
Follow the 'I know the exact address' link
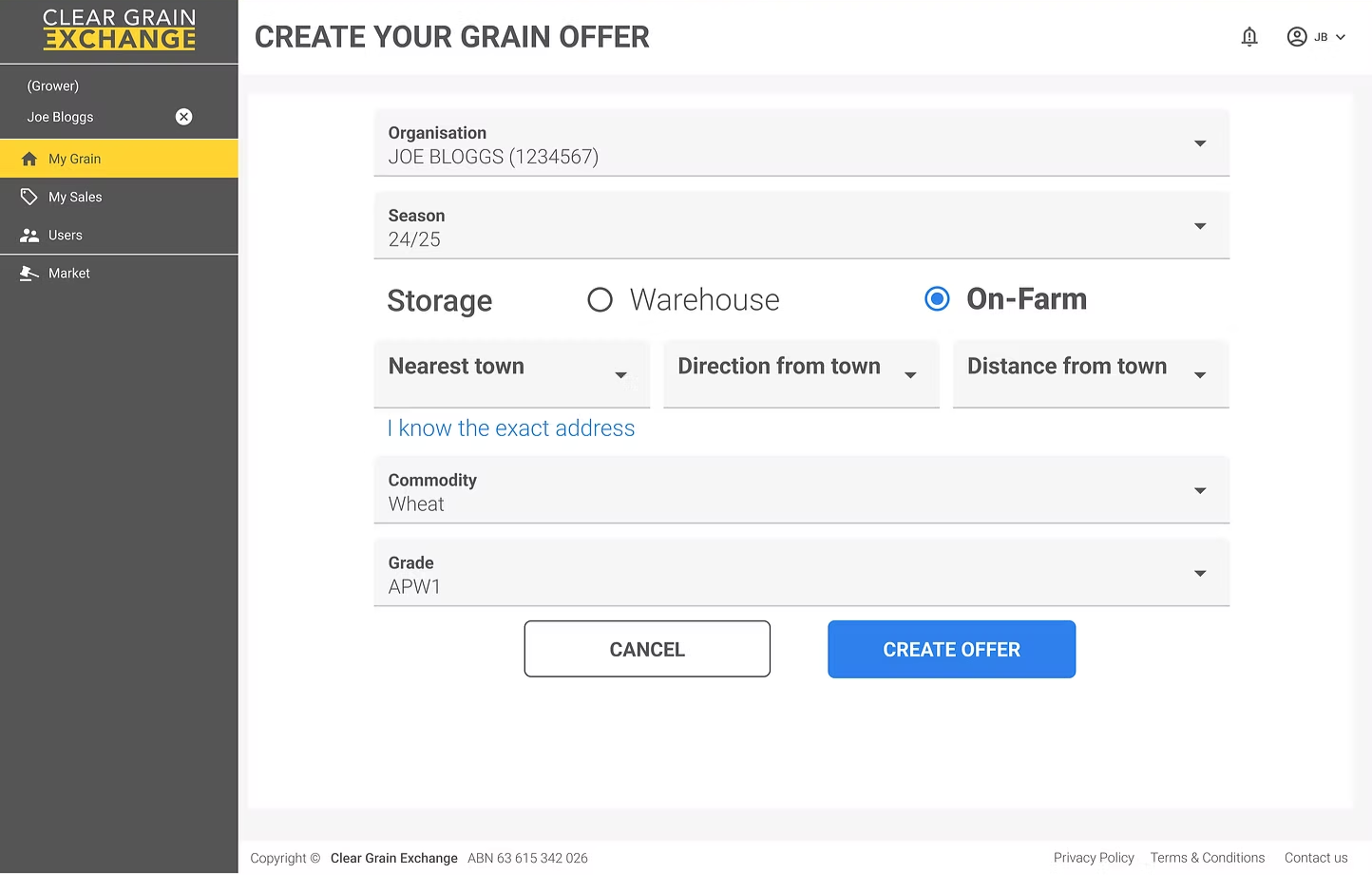click(511, 428)
